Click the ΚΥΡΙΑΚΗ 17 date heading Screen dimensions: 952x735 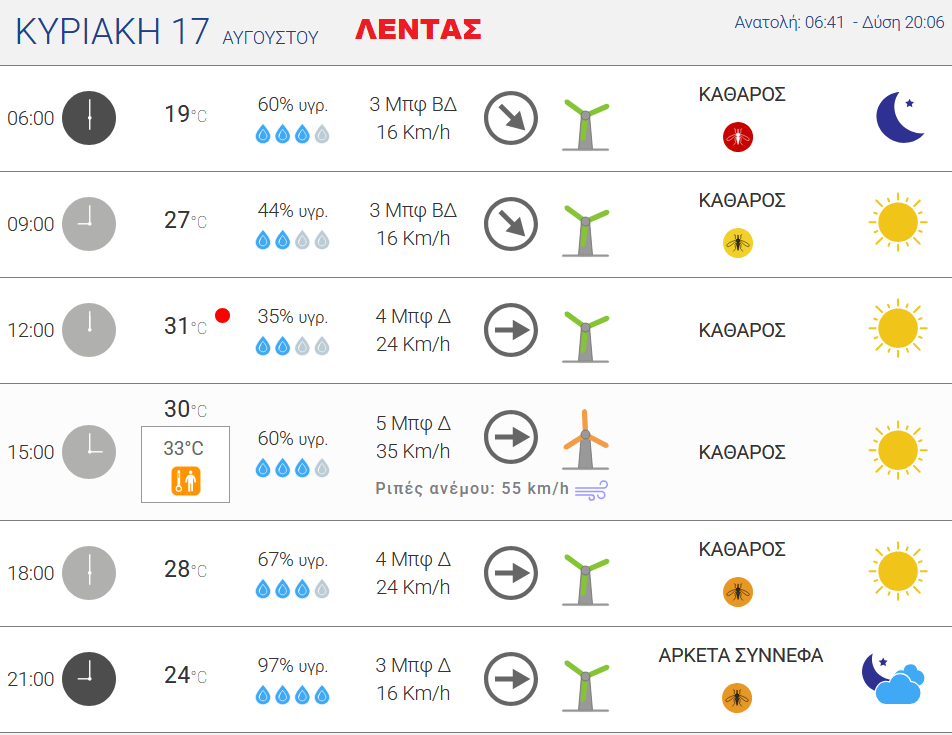(112, 31)
